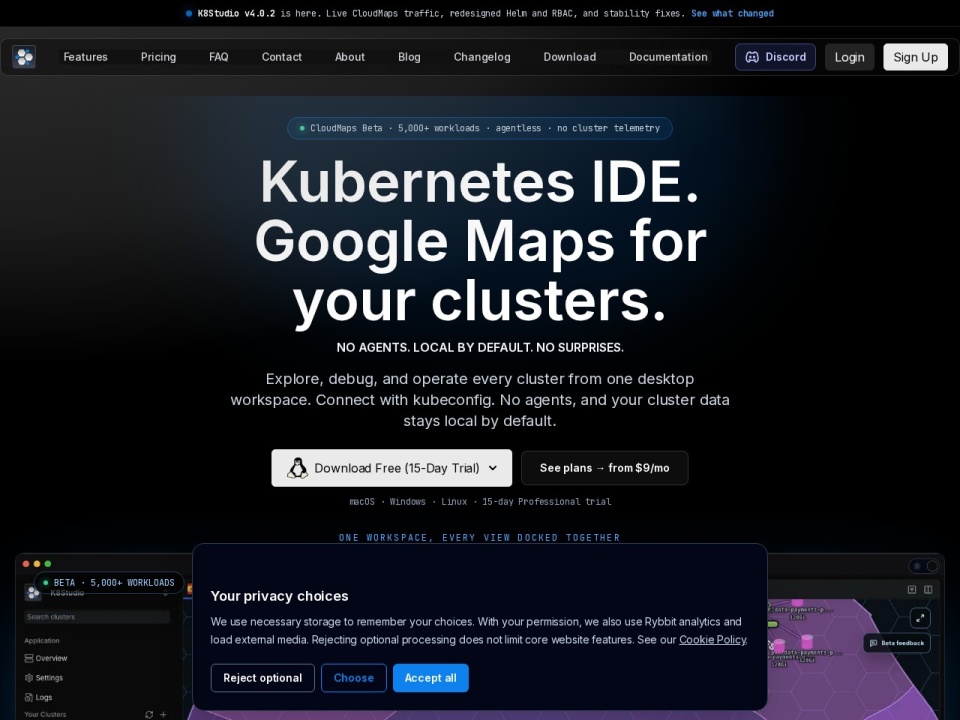Click the refresh clusters icon beside Your Clusters

pyautogui.click(x=149, y=714)
